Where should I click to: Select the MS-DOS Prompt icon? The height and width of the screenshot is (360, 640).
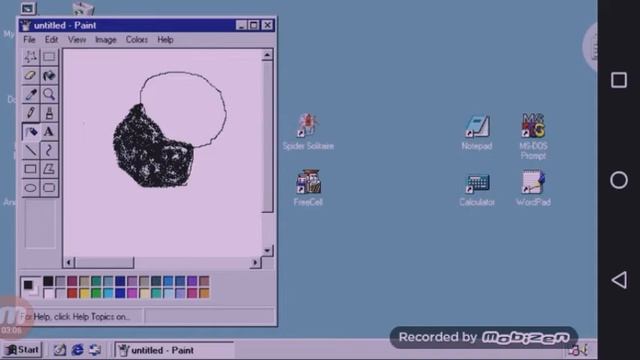[533, 136]
